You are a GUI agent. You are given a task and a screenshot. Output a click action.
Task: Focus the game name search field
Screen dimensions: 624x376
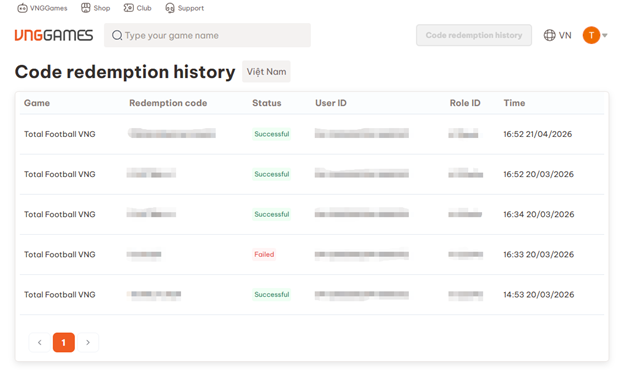tap(207, 35)
